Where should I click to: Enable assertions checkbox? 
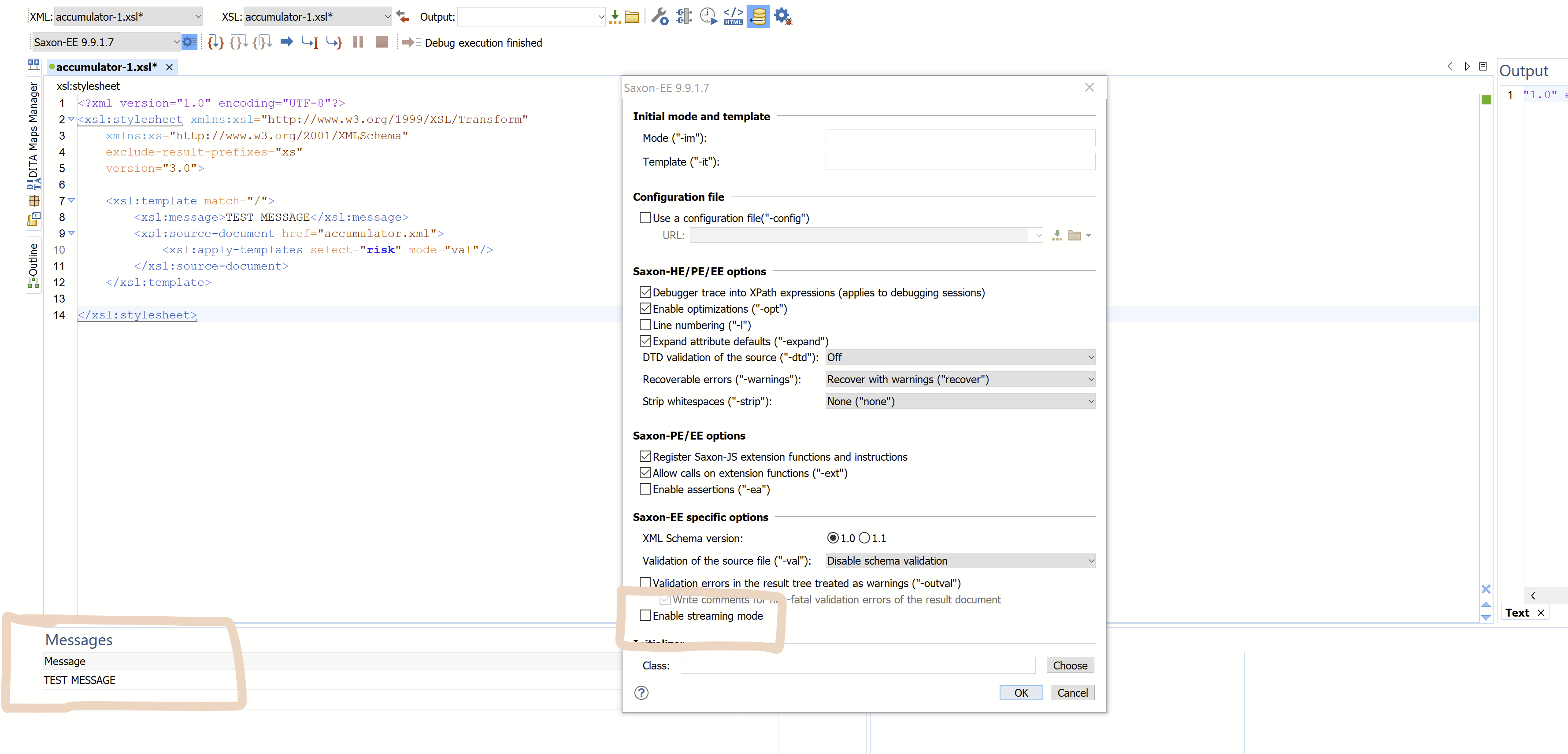pyautogui.click(x=645, y=489)
